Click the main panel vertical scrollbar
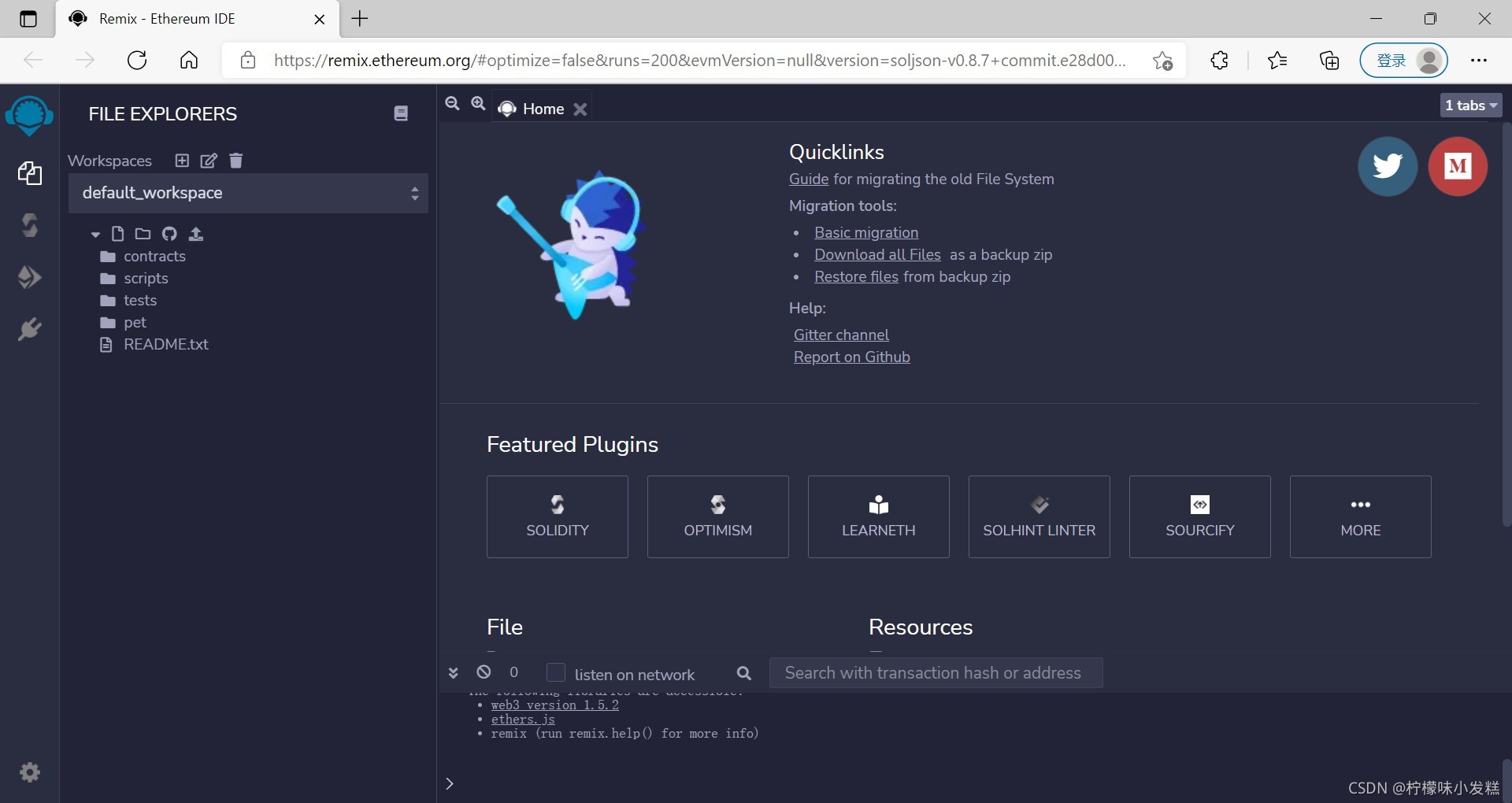1512x803 pixels. pyautogui.click(x=1506, y=323)
